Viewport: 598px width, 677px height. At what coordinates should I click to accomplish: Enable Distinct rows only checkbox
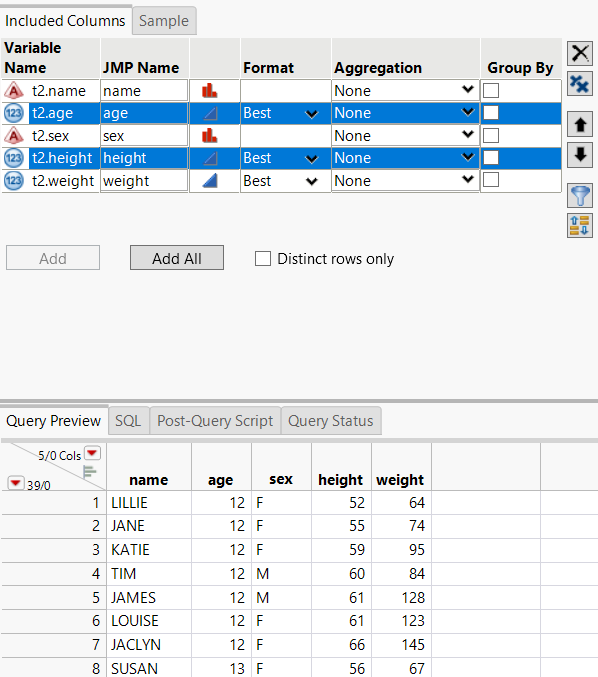(x=263, y=259)
